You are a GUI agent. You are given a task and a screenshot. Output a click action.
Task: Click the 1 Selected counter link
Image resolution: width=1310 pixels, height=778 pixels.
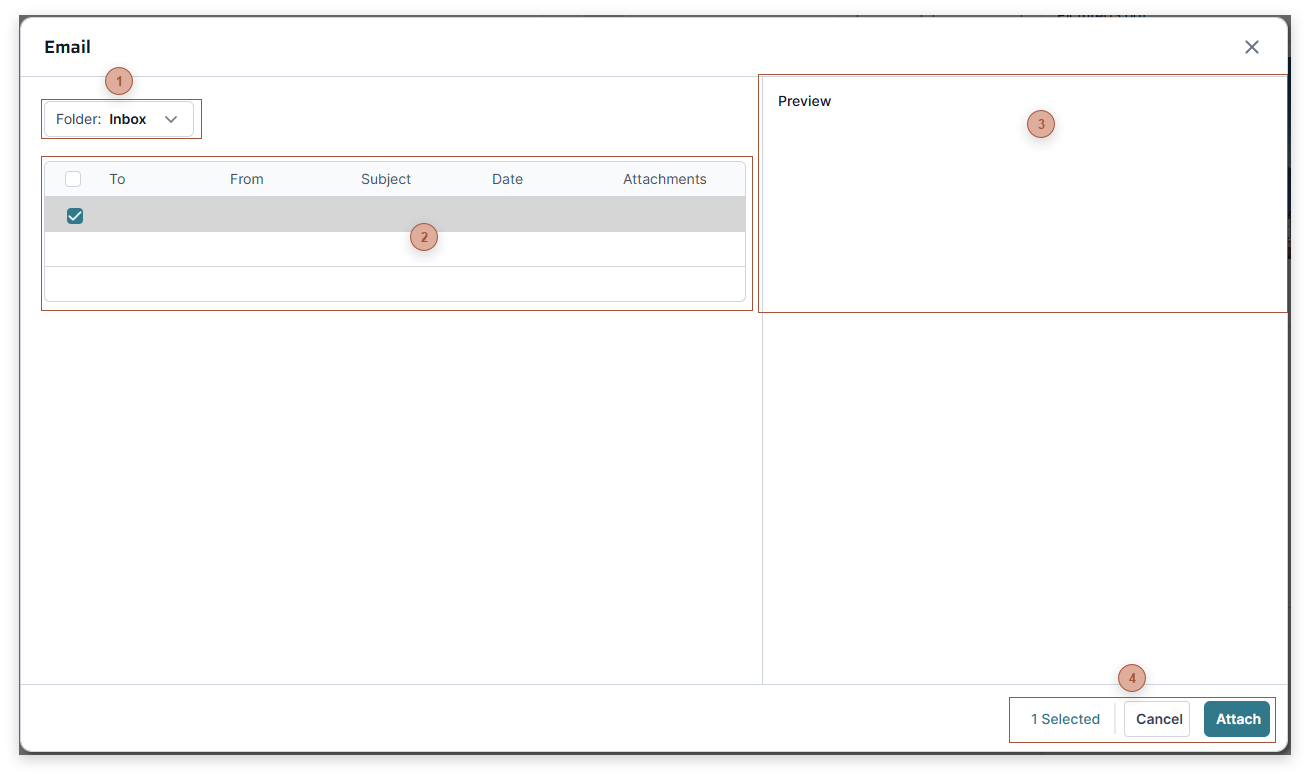[x=1065, y=719]
